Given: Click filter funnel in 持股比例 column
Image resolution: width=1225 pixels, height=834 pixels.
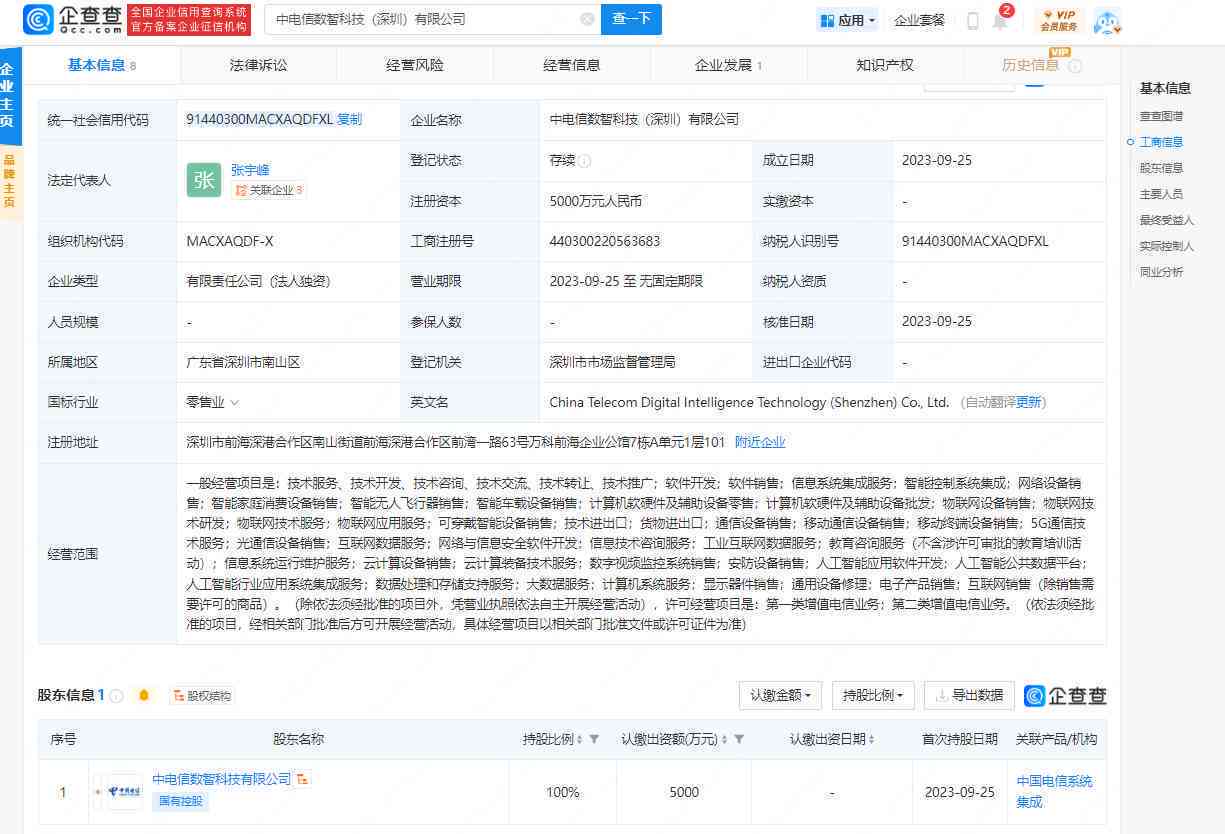Looking at the screenshot, I should click(594, 739).
